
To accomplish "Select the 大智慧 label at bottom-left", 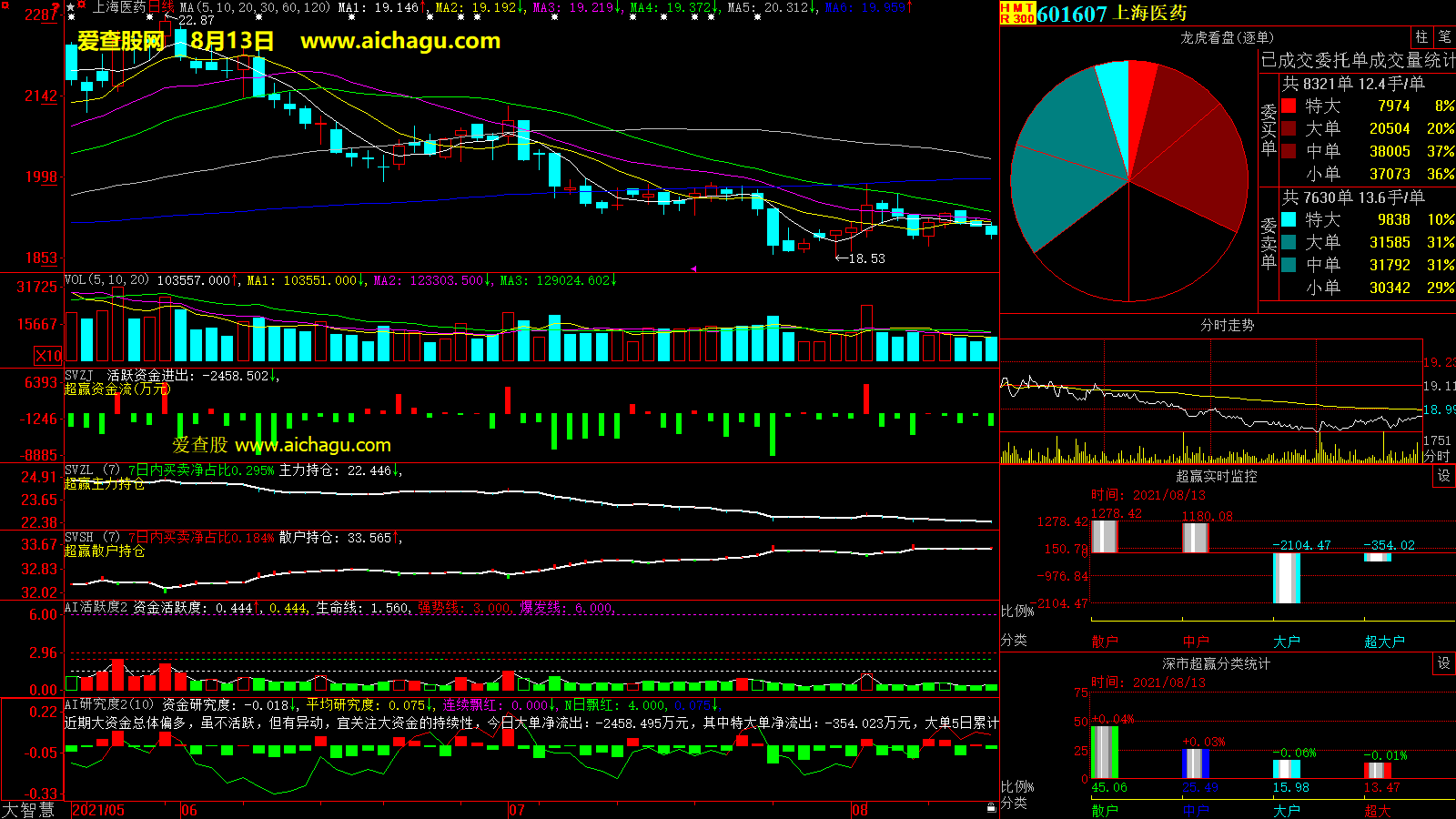I will tap(29, 809).
